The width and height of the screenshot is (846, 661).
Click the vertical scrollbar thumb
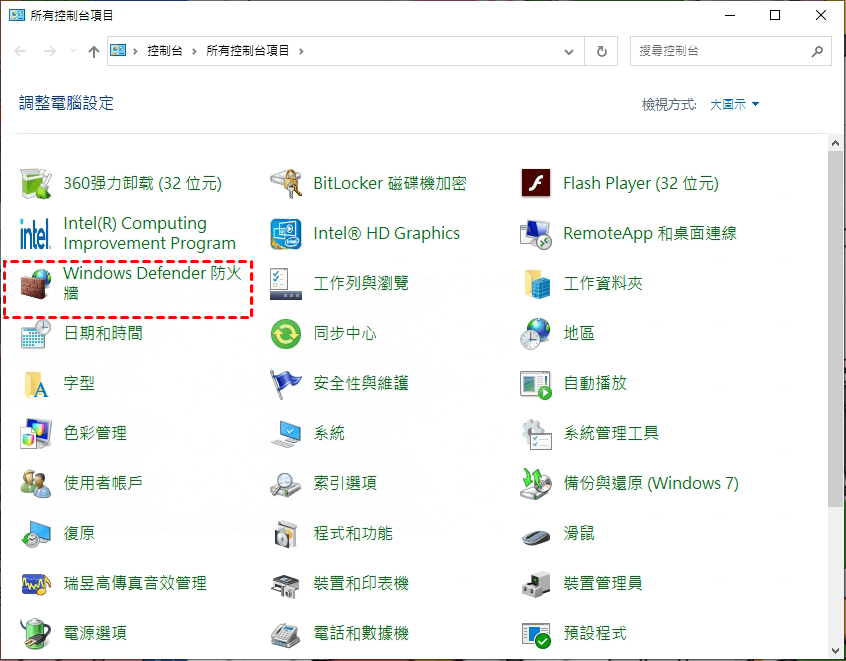click(835, 329)
